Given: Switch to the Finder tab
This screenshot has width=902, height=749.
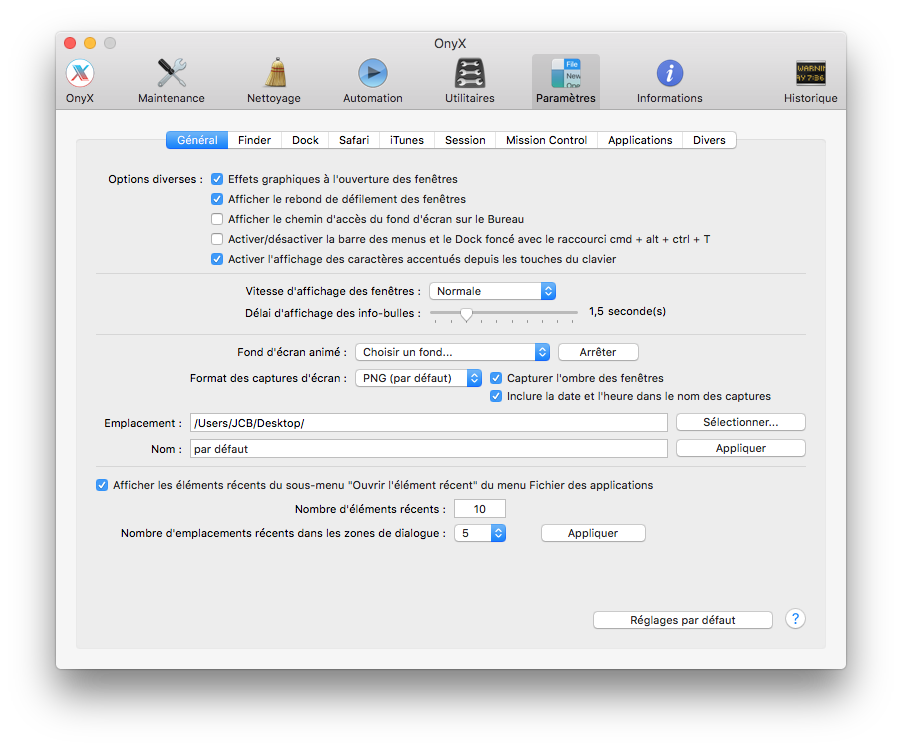Looking at the screenshot, I should (x=254, y=140).
